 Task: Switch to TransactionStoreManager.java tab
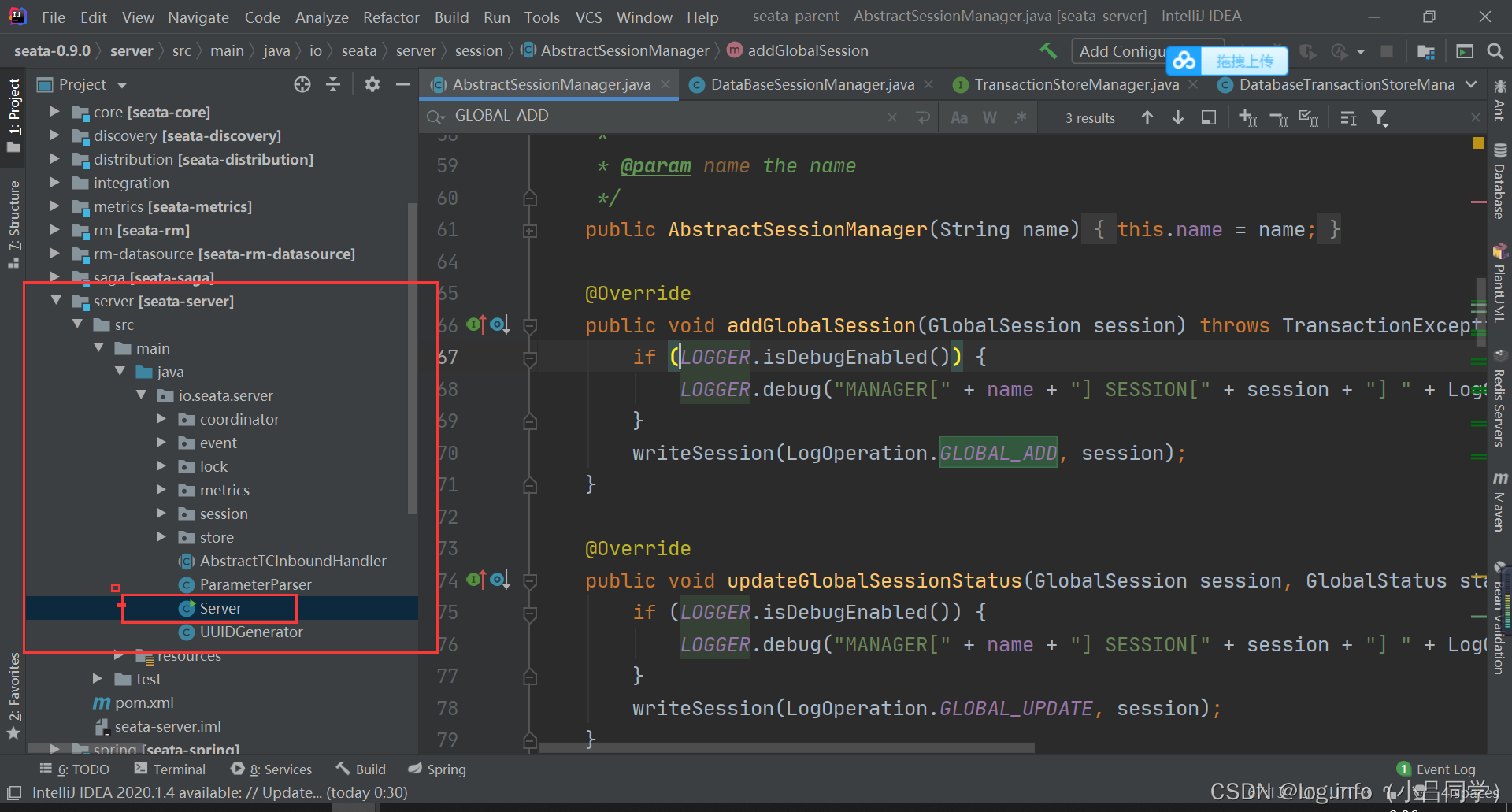point(1076,84)
